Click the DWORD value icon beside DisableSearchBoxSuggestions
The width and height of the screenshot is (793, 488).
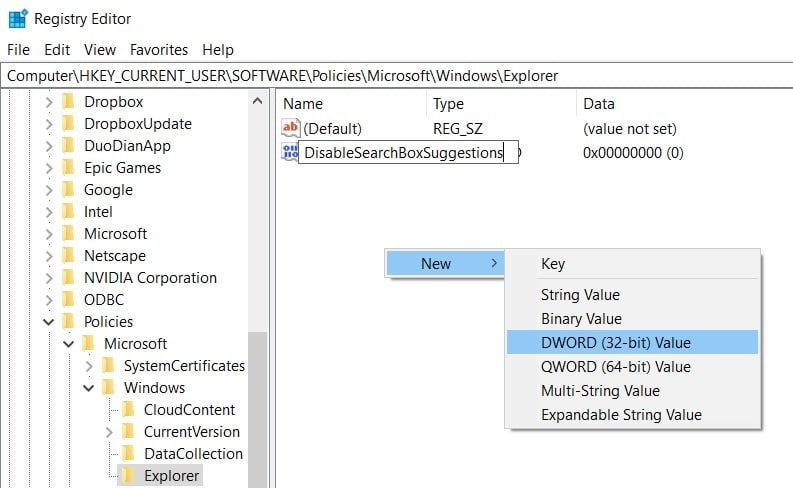289,152
